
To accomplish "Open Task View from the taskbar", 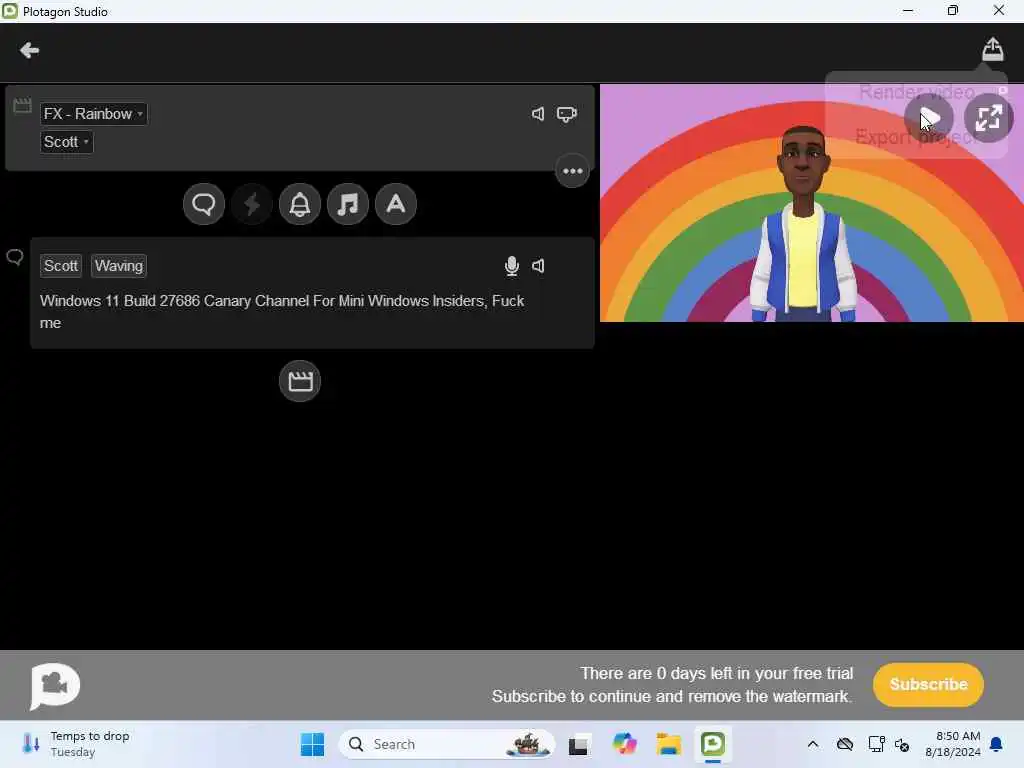I will coord(579,744).
